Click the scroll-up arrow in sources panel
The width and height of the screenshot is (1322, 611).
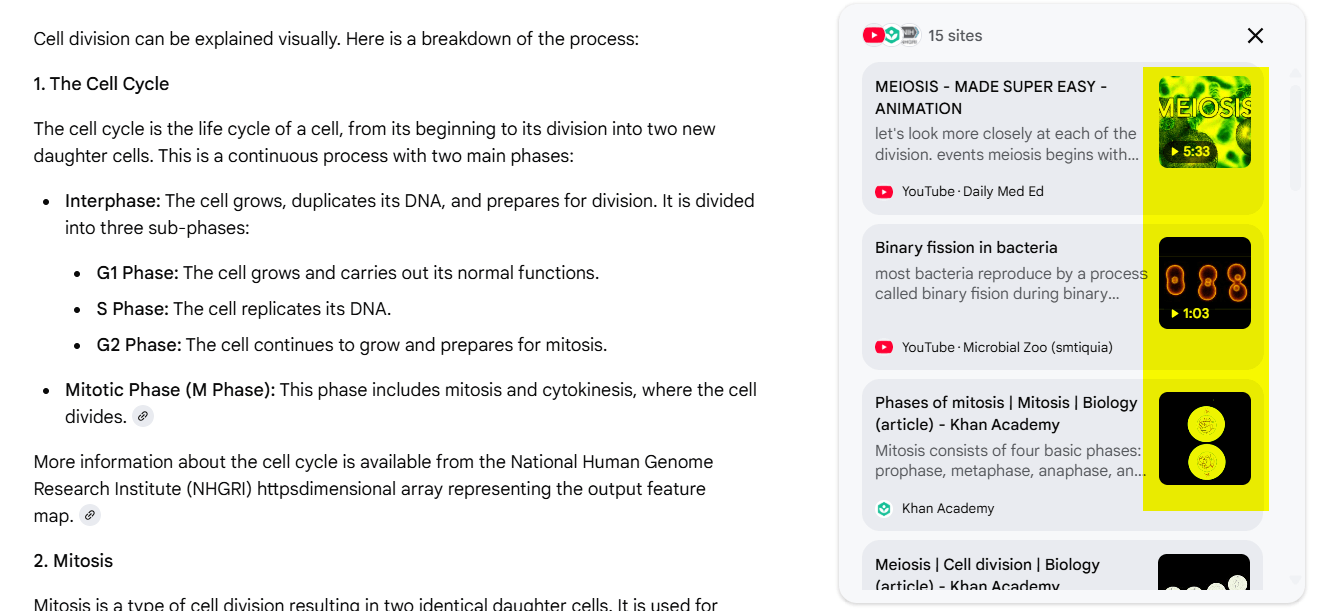[1296, 73]
